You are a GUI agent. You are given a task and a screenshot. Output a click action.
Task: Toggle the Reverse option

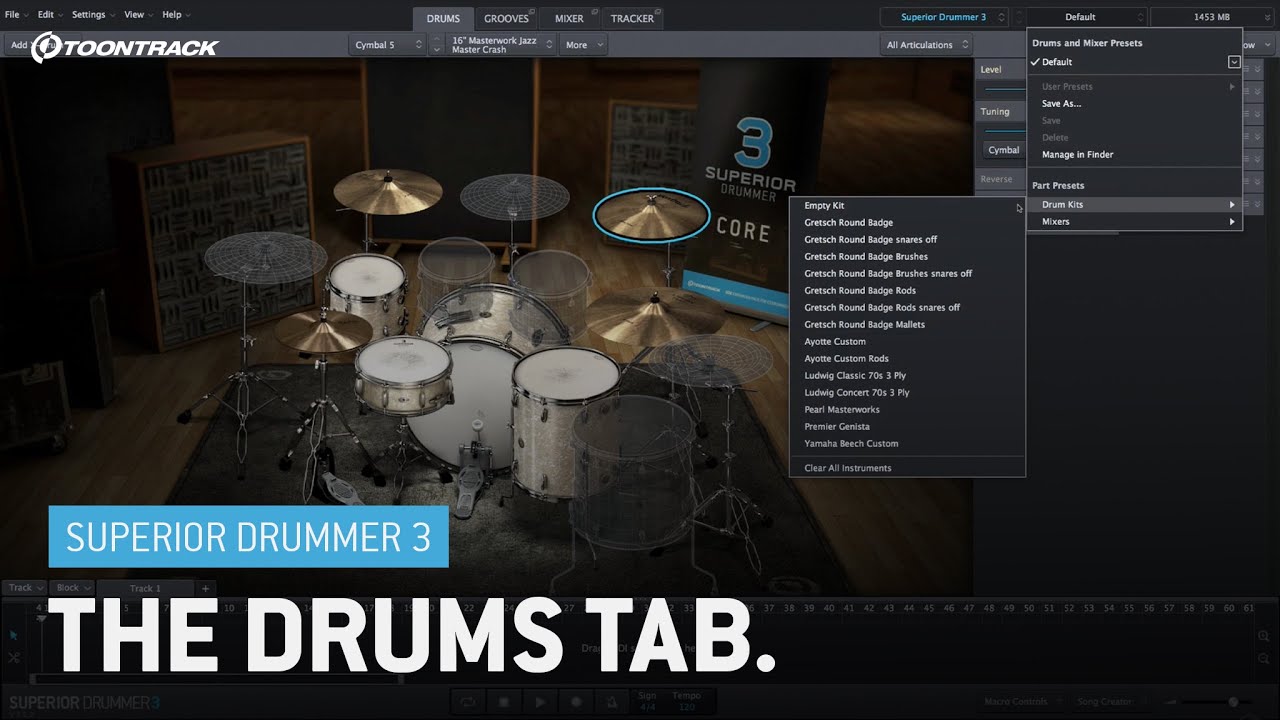[996, 179]
